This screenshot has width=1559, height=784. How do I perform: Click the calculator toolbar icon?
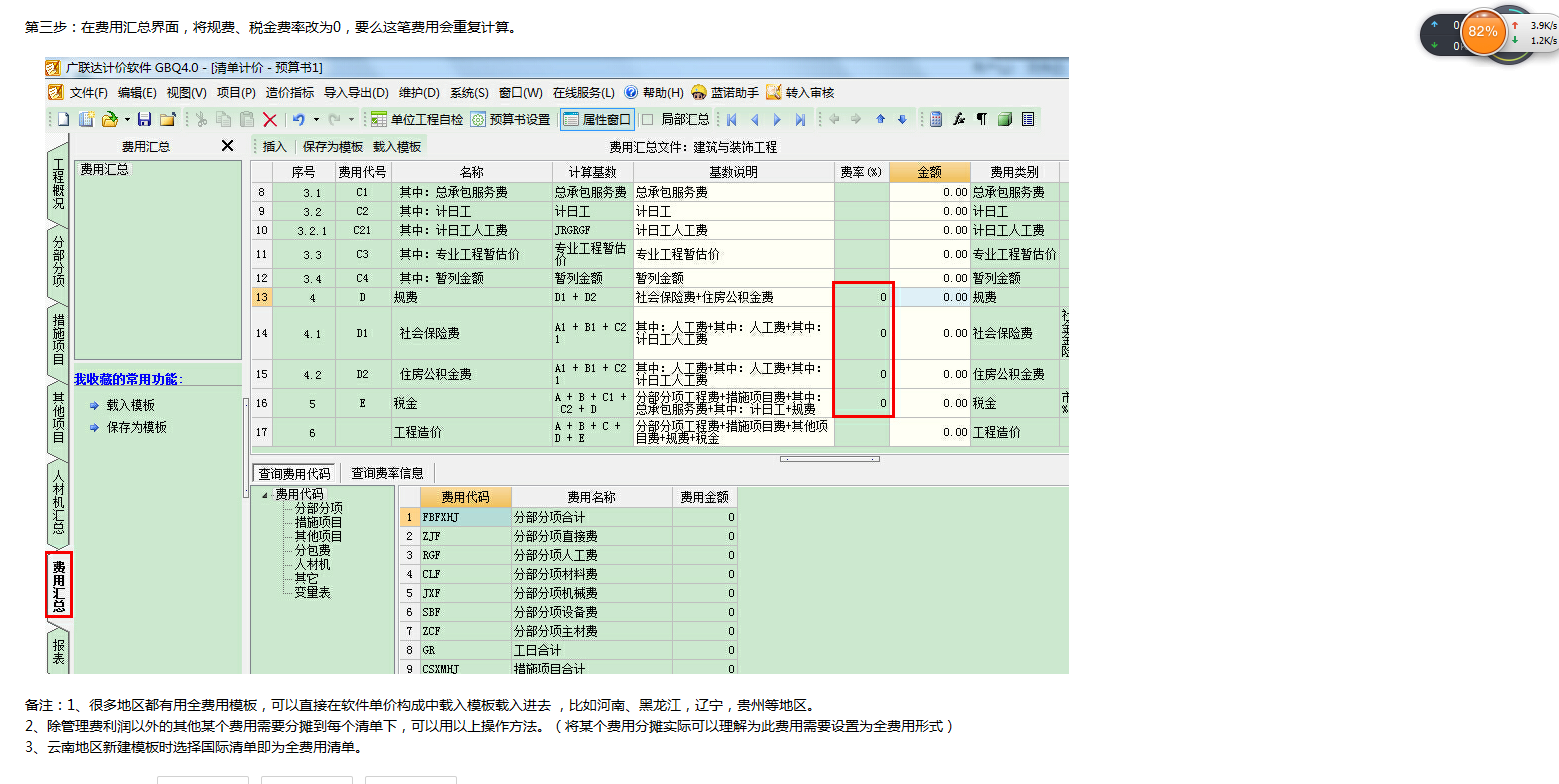coord(936,119)
